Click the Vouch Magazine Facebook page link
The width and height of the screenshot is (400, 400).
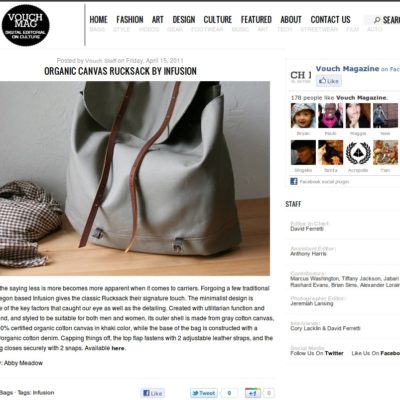[x=347, y=69]
